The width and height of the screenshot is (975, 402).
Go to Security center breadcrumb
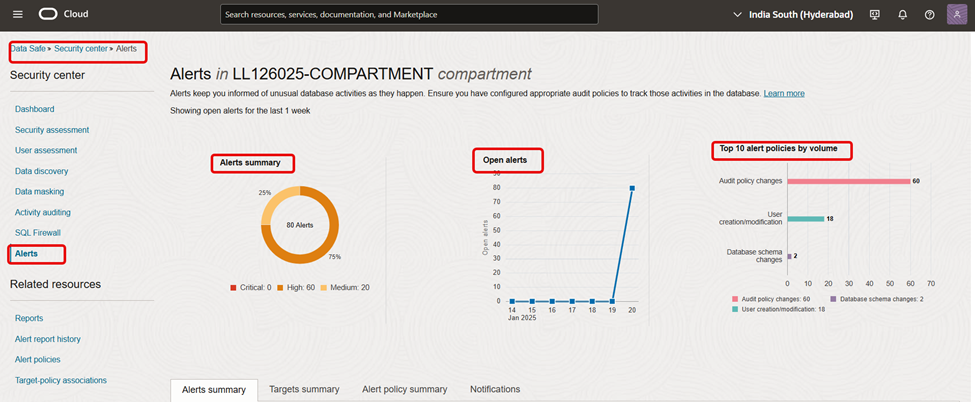tap(81, 48)
